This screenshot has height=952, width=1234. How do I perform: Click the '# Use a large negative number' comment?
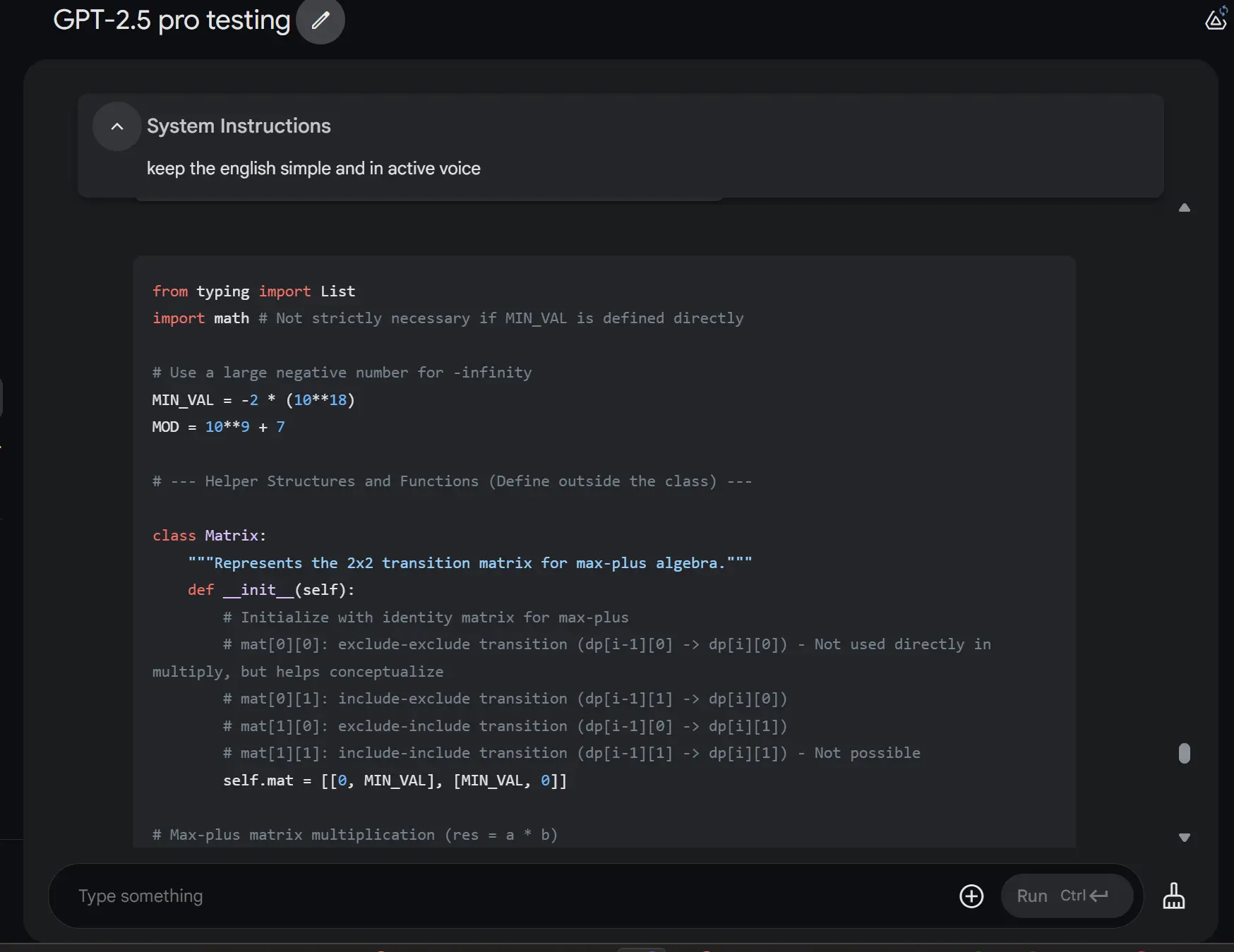342,373
